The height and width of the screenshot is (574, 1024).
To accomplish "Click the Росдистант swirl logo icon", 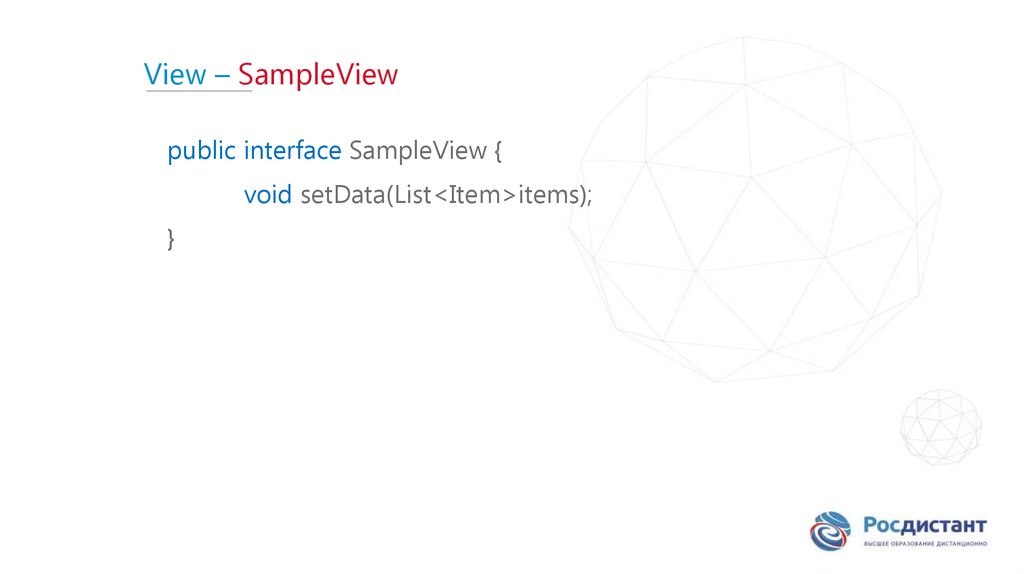I will point(830,530).
